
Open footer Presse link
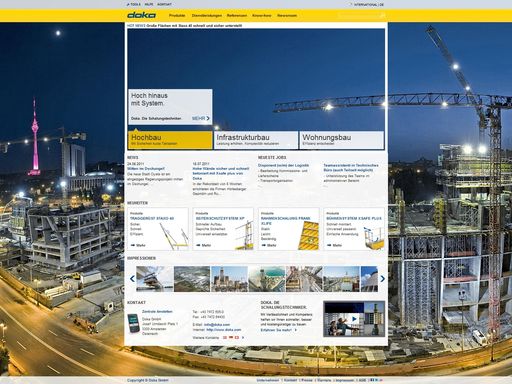click(x=307, y=380)
